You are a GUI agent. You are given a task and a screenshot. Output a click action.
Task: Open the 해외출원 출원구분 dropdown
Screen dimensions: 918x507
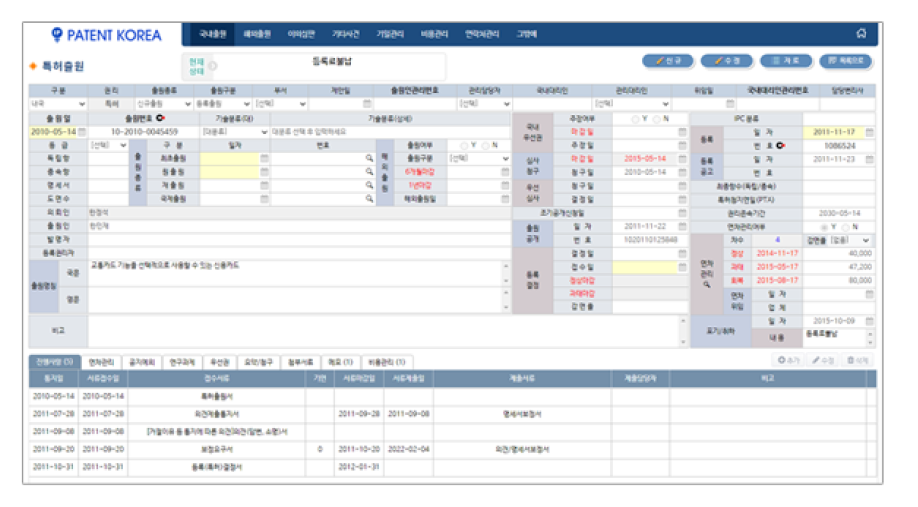[x=479, y=159]
